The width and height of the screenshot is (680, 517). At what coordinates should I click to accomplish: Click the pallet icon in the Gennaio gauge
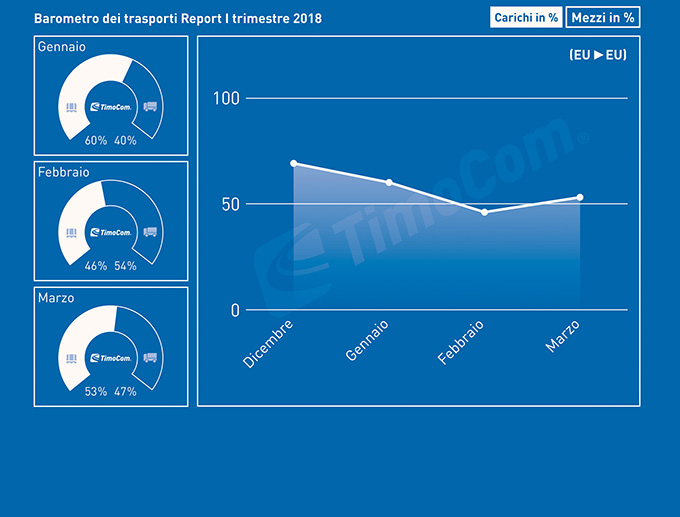71,107
